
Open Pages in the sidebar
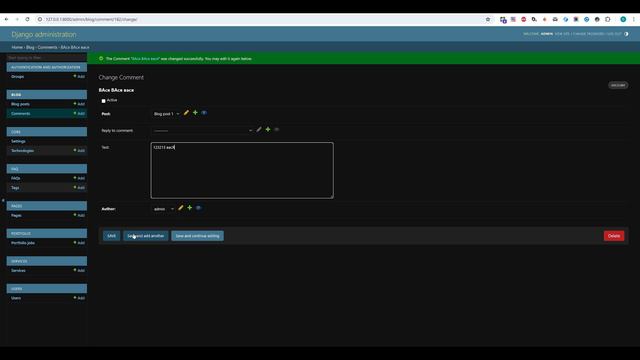click(16, 216)
